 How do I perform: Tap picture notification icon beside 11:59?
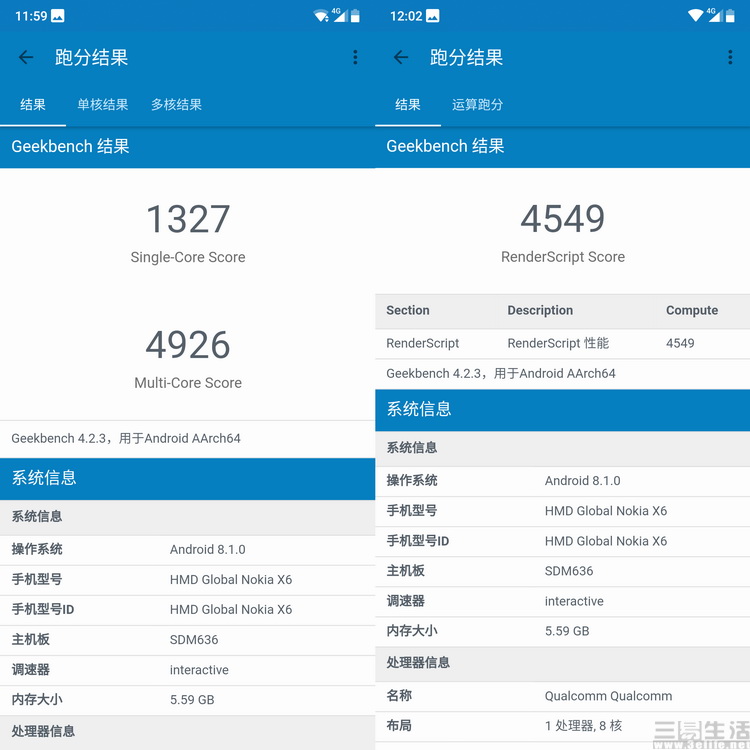pyautogui.click(x=57, y=16)
